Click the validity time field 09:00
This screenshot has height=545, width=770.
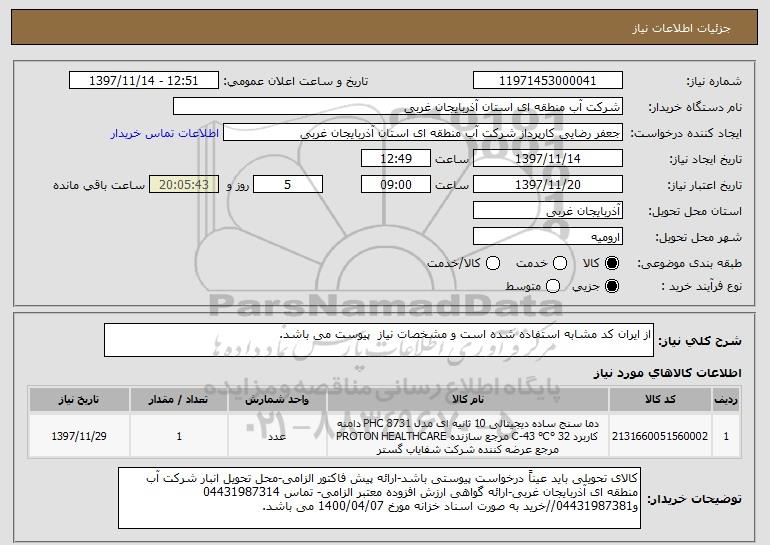(x=396, y=185)
